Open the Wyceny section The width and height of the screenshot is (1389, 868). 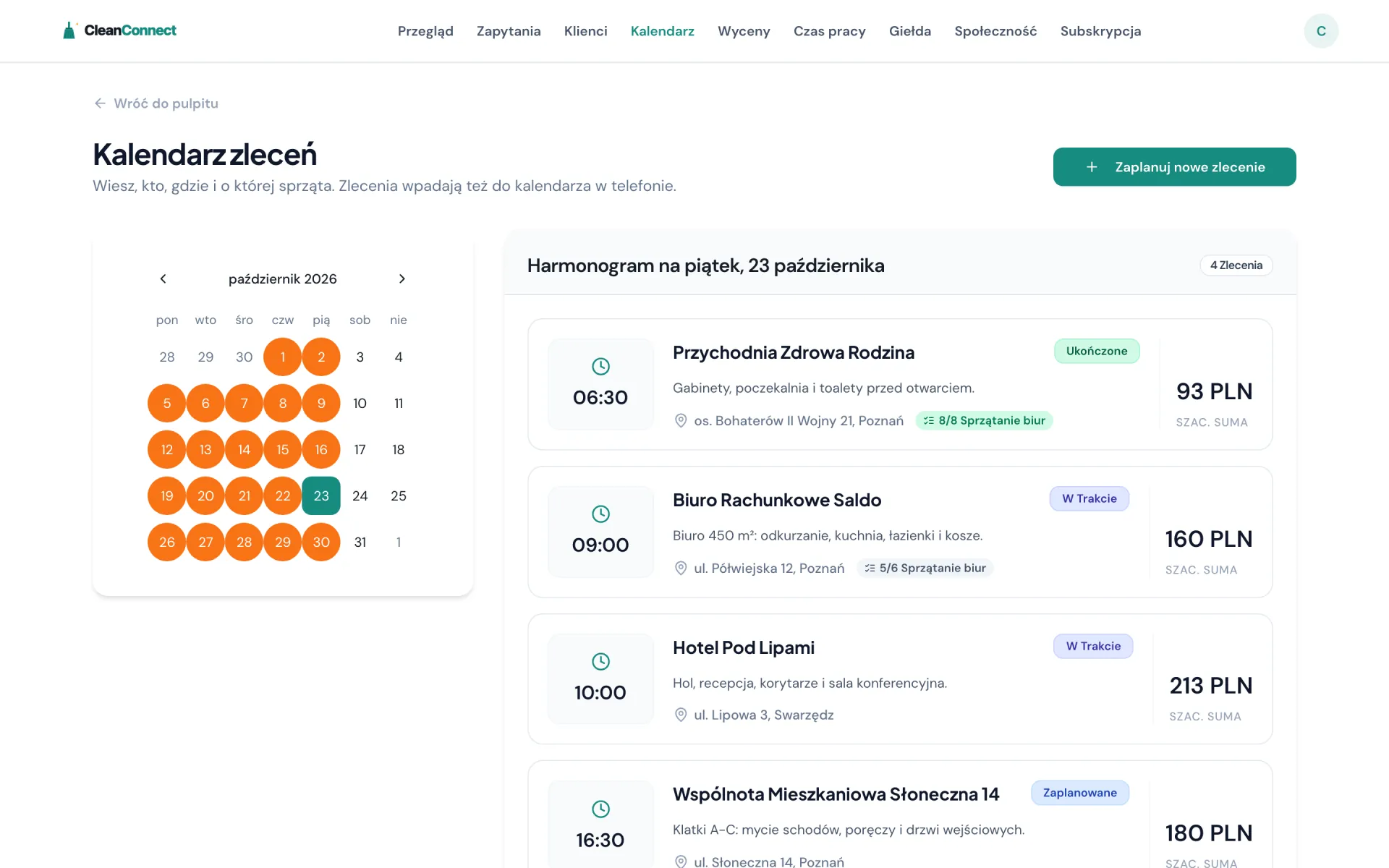[744, 31]
